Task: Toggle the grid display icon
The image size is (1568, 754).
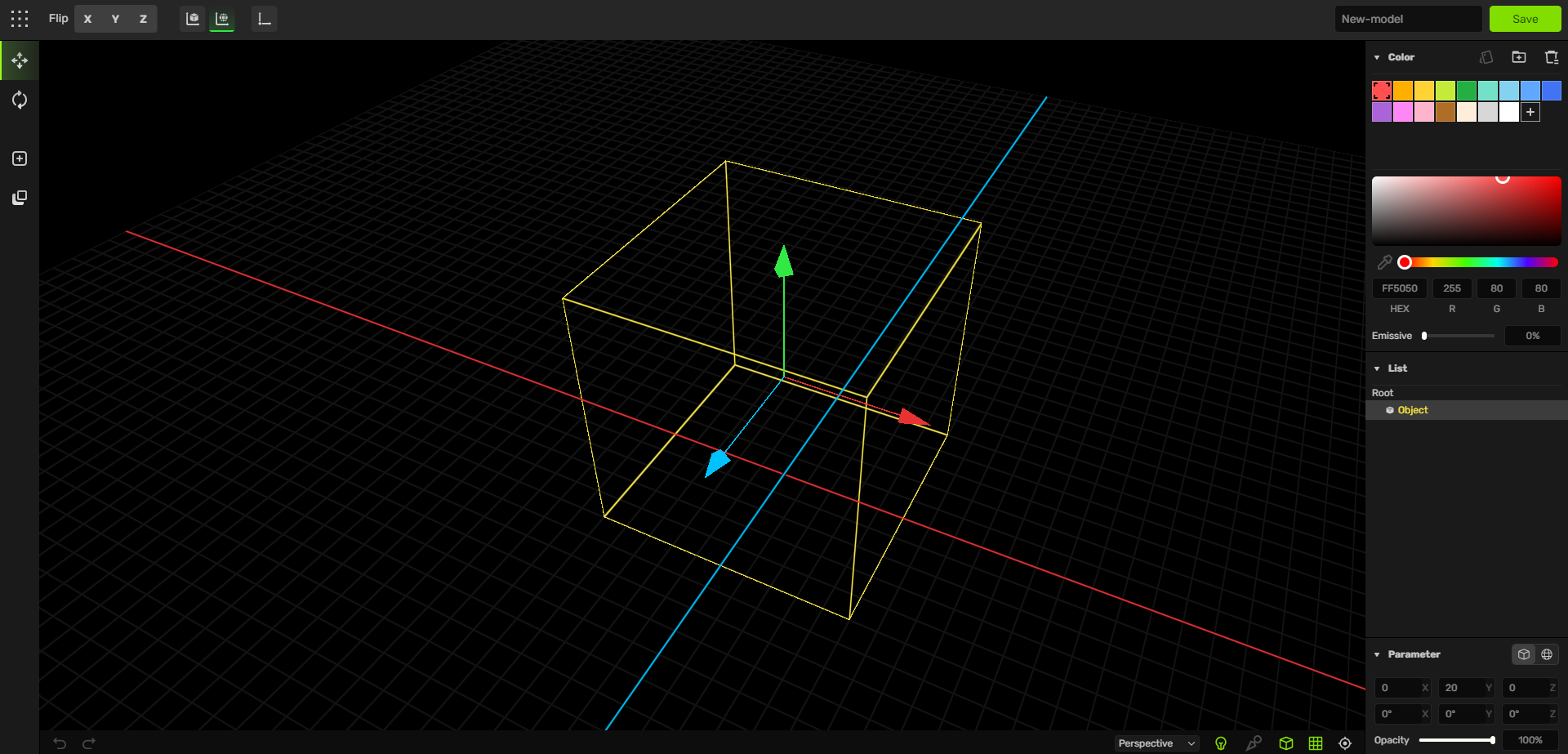Action: 1316,743
